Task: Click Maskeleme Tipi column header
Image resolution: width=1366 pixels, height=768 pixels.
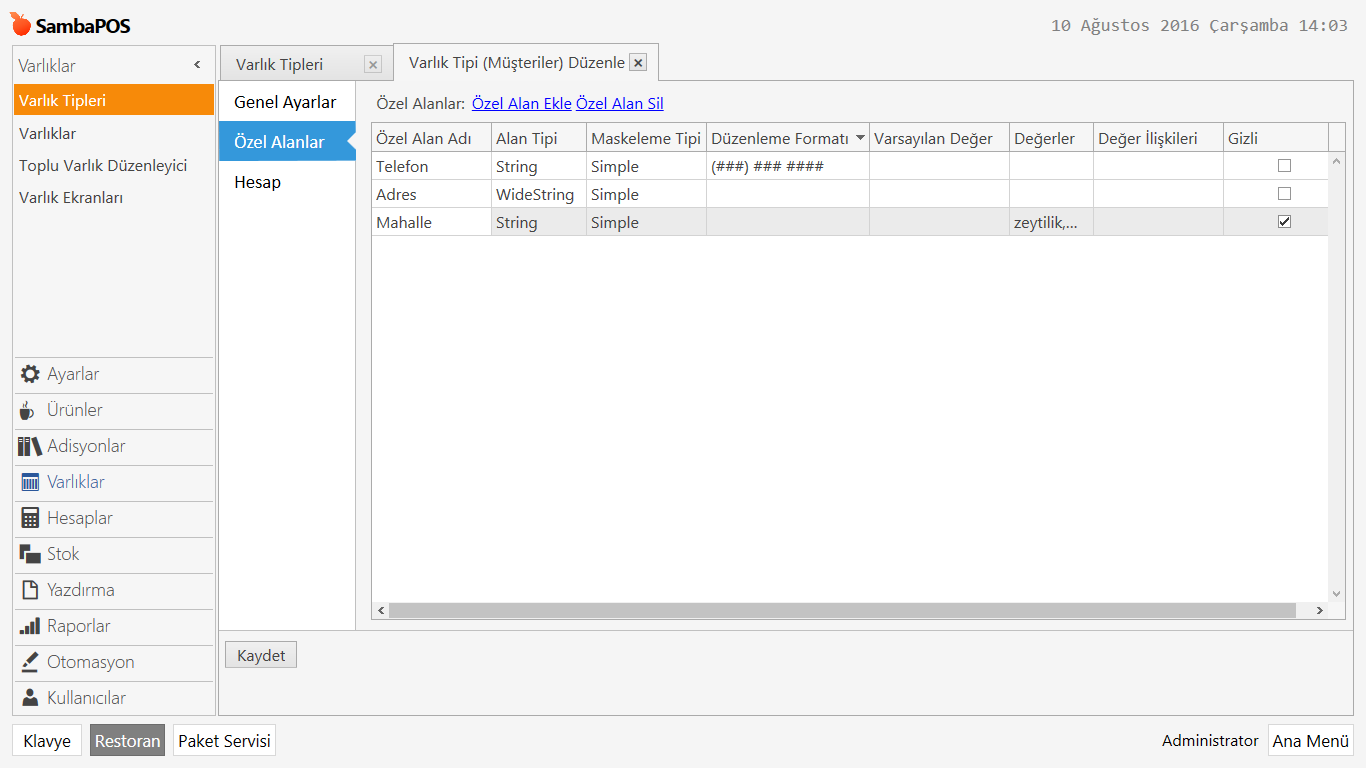Action: coord(646,138)
